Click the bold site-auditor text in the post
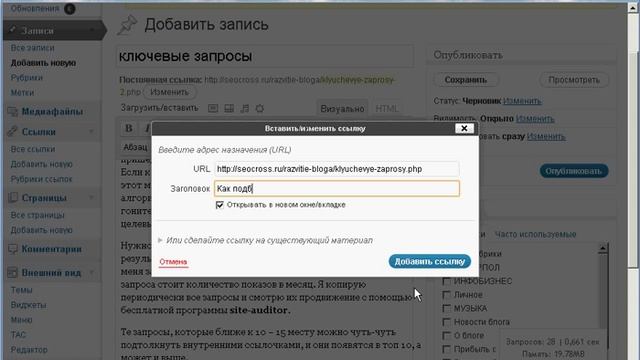Viewport: 640px width, 360px height. pyautogui.click(x=259, y=310)
